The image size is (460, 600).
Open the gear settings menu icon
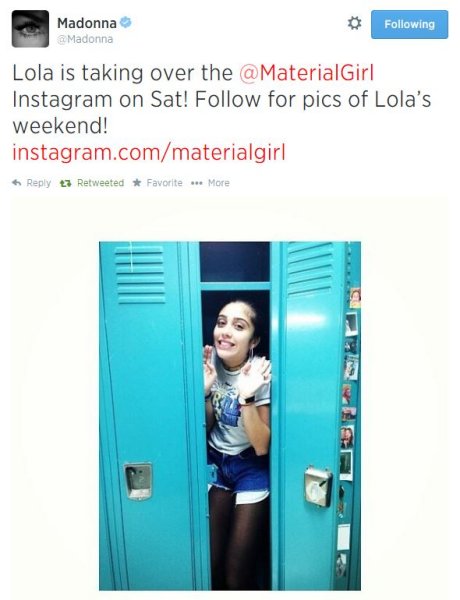354,23
